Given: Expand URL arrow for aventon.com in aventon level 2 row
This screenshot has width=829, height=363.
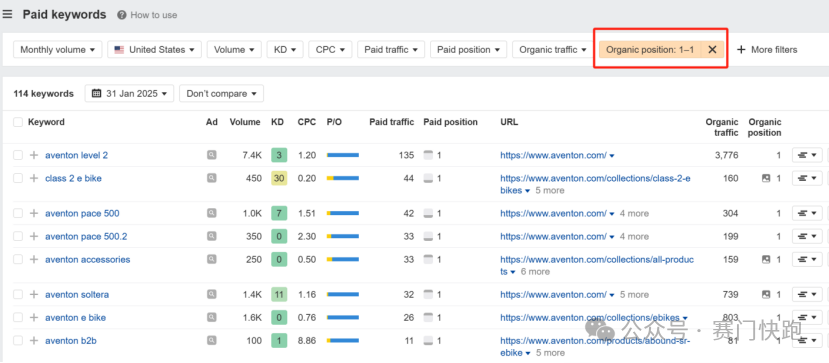Looking at the screenshot, I should coord(612,156).
